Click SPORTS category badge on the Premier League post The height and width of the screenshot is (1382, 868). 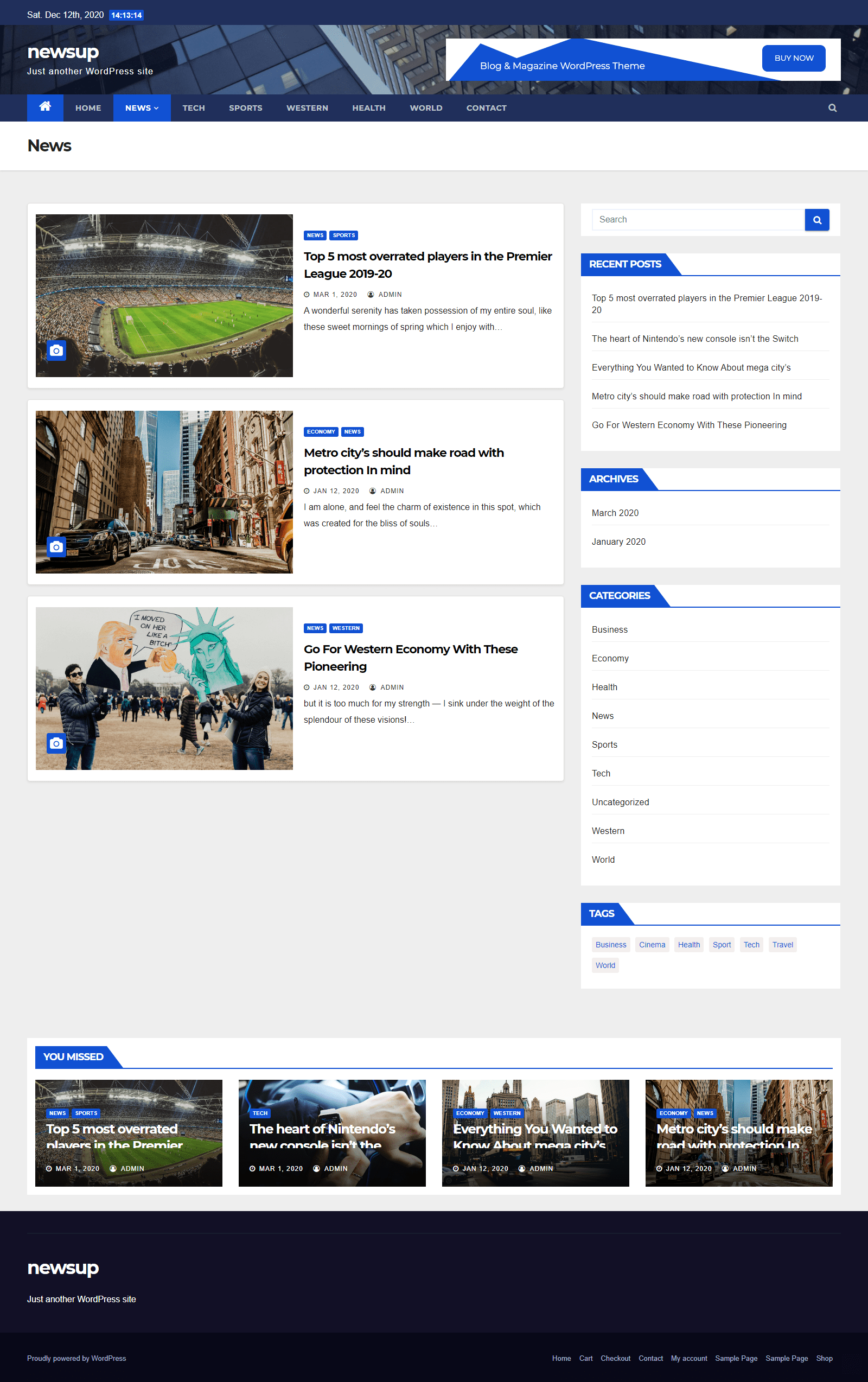click(343, 235)
